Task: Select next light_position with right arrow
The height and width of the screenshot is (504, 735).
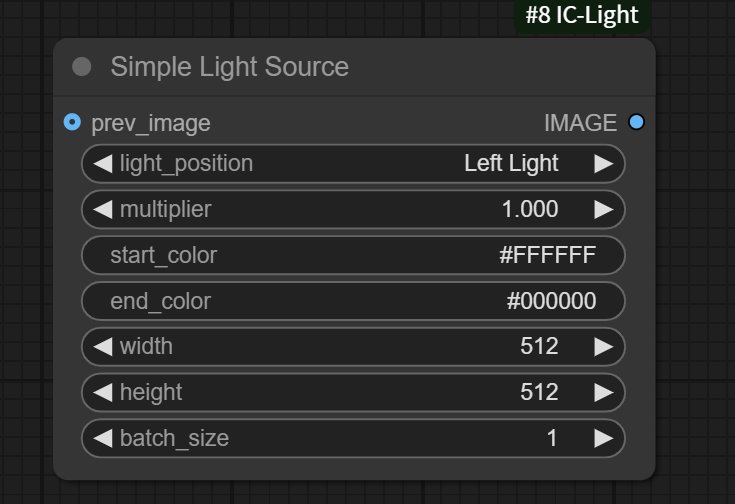Action: point(603,163)
